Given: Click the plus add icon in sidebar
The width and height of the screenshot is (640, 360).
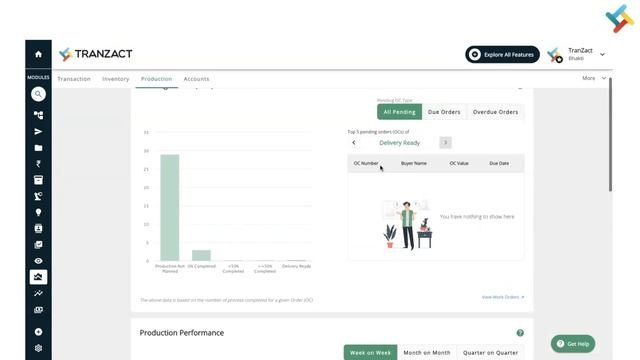Looking at the screenshot, I should [x=38, y=332].
